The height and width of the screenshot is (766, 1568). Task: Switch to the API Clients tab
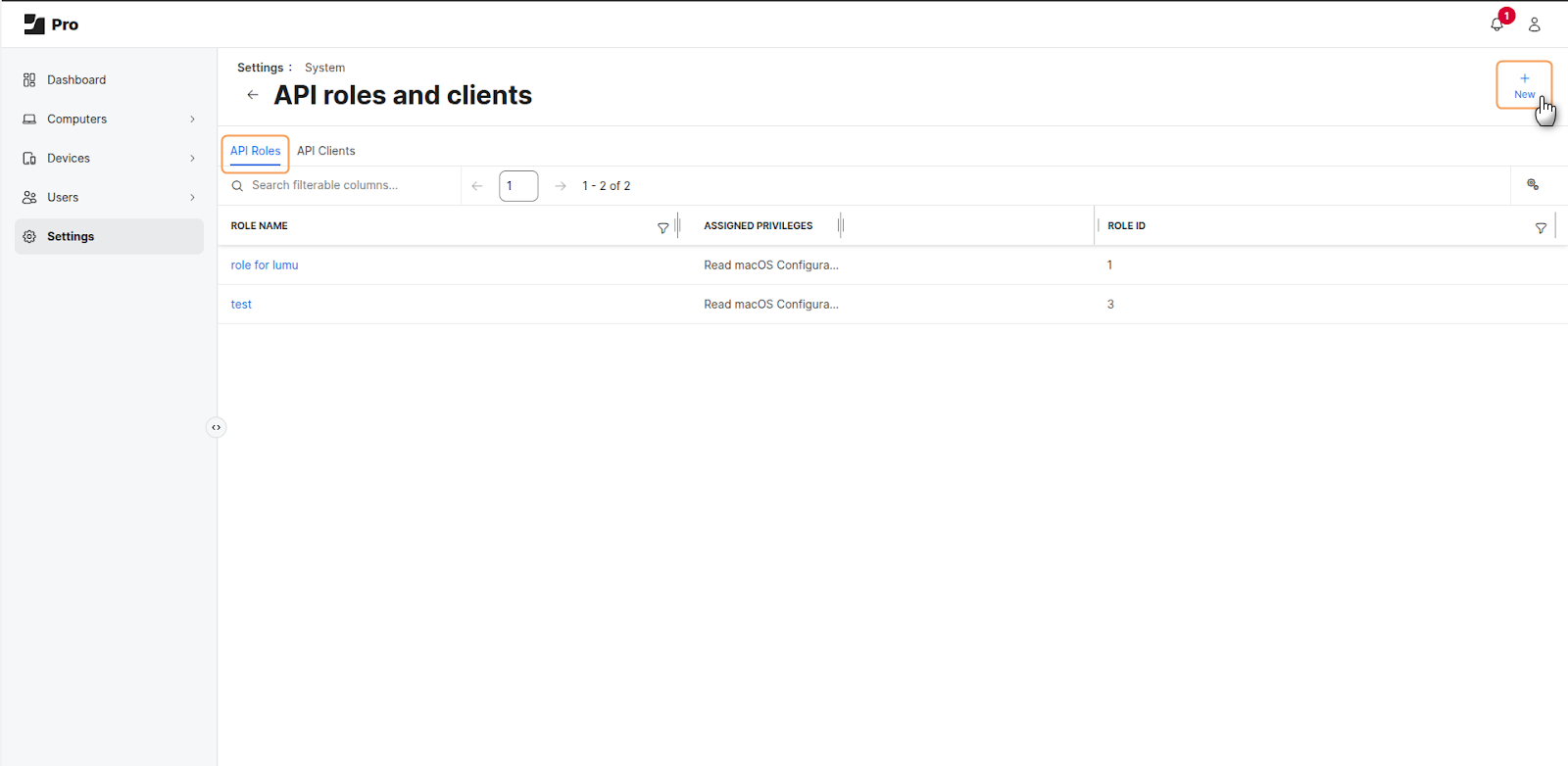pos(326,151)
